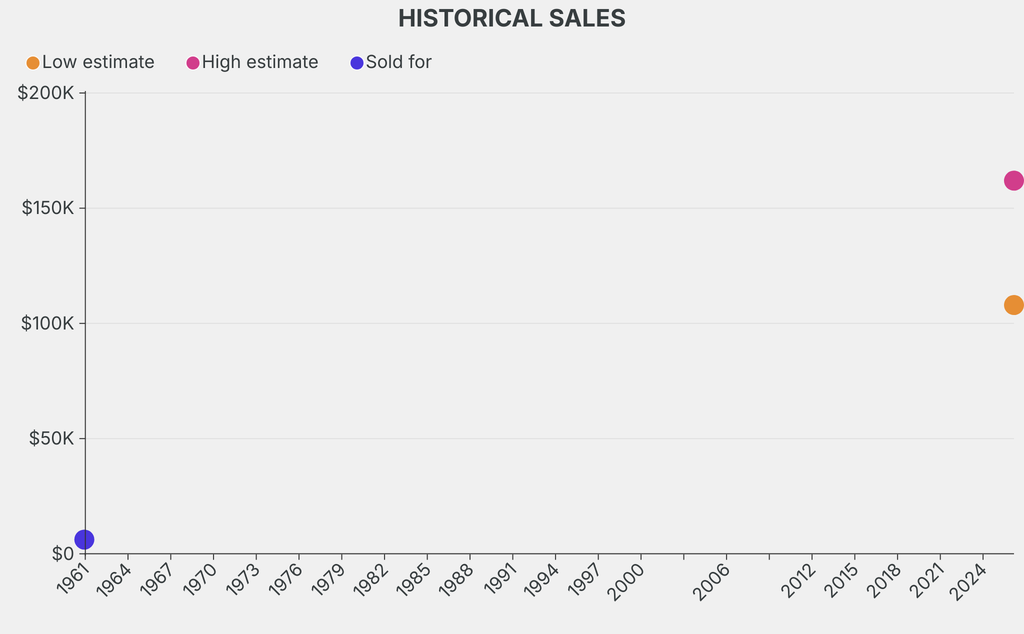Screen dimensions: 1024x634
Task: Toggle the High estimate series label
Action: coord(260,62)
